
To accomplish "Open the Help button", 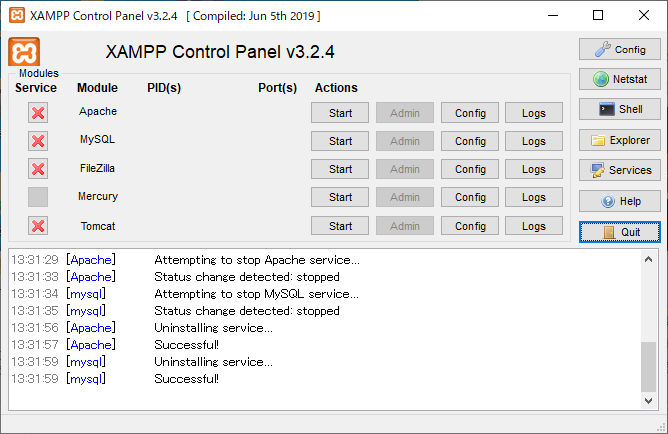I will (x=619, y=201).
